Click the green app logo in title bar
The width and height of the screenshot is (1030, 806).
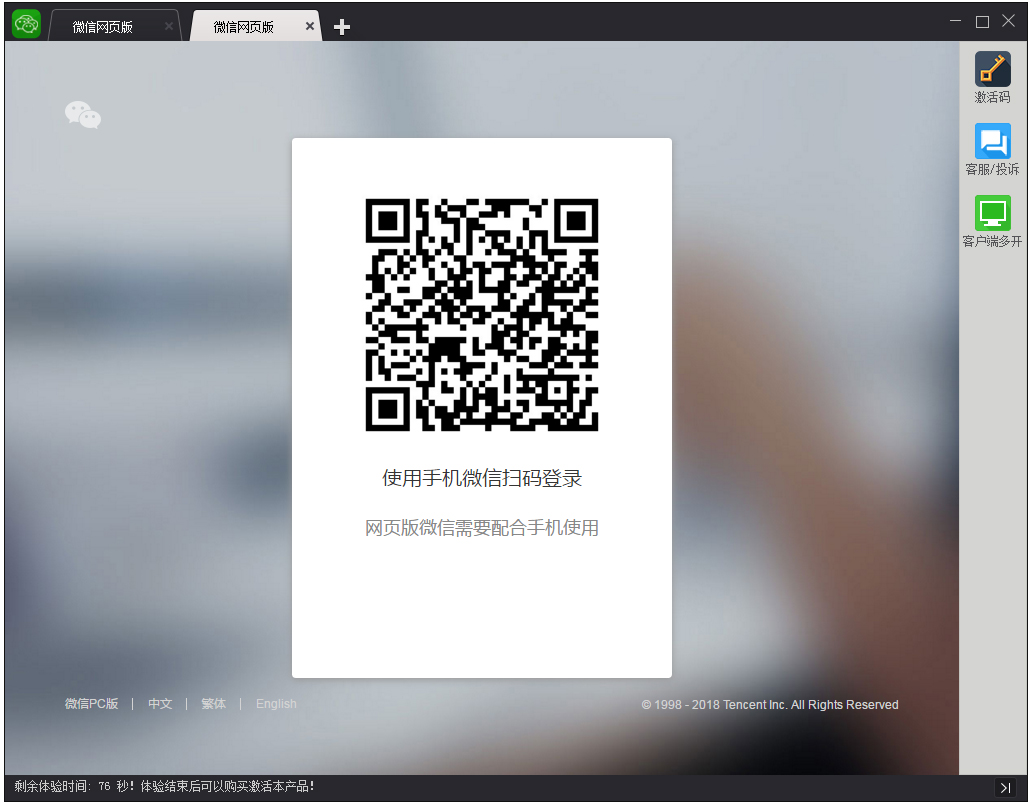pyautogui.click(x=26, y=23)
